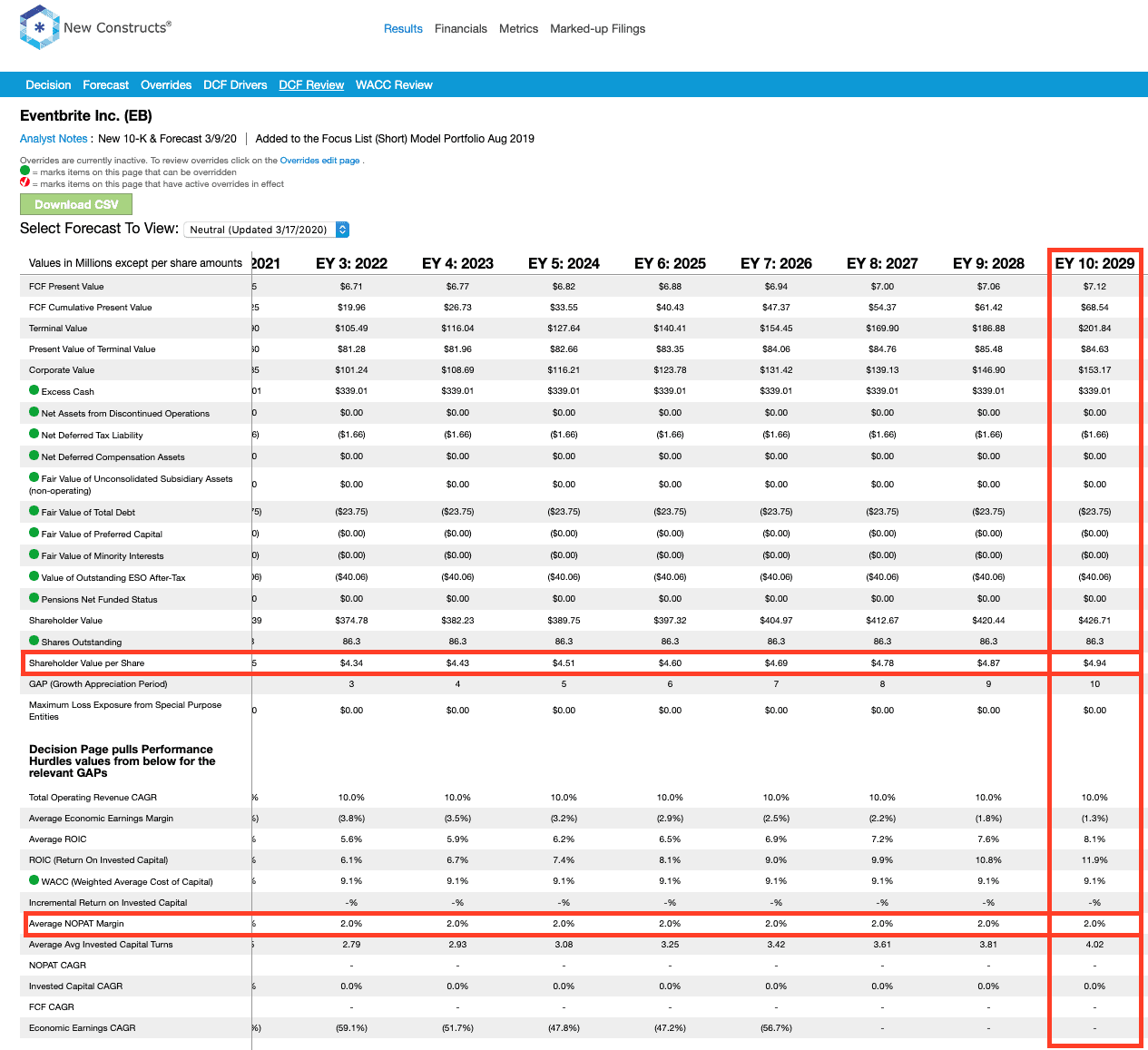Click the green dot beside Pensions Net Funded Status
This screenshot has width=1148, height=1050.
(x=34, y=598)
